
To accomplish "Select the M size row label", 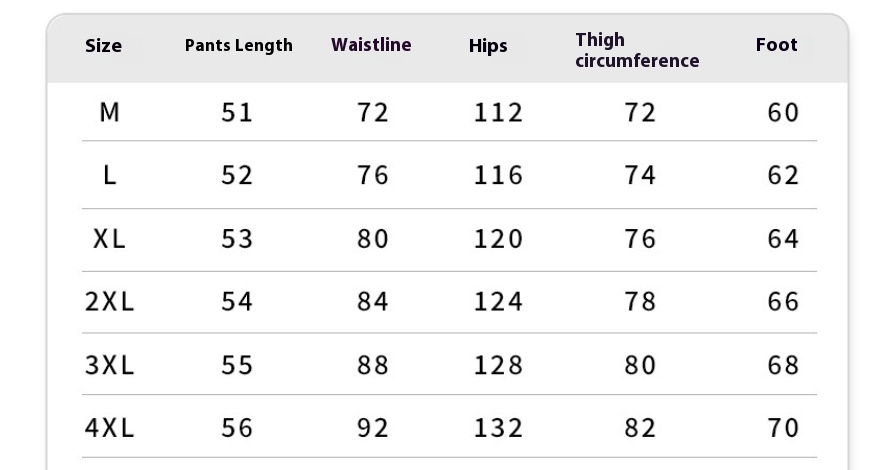I will click(109, 112).
